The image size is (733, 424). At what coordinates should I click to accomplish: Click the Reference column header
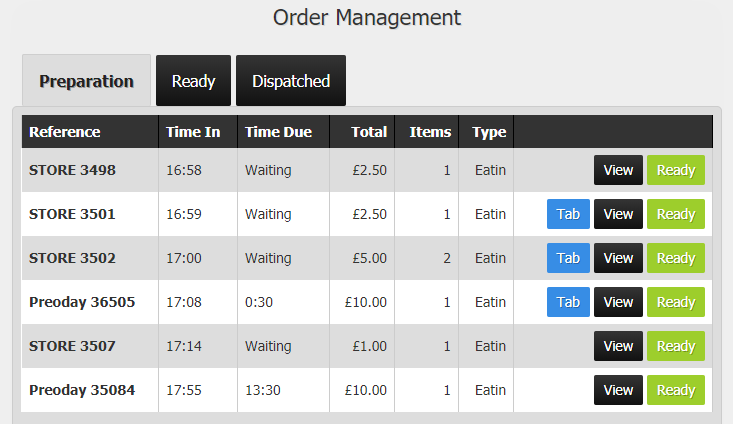90,132
